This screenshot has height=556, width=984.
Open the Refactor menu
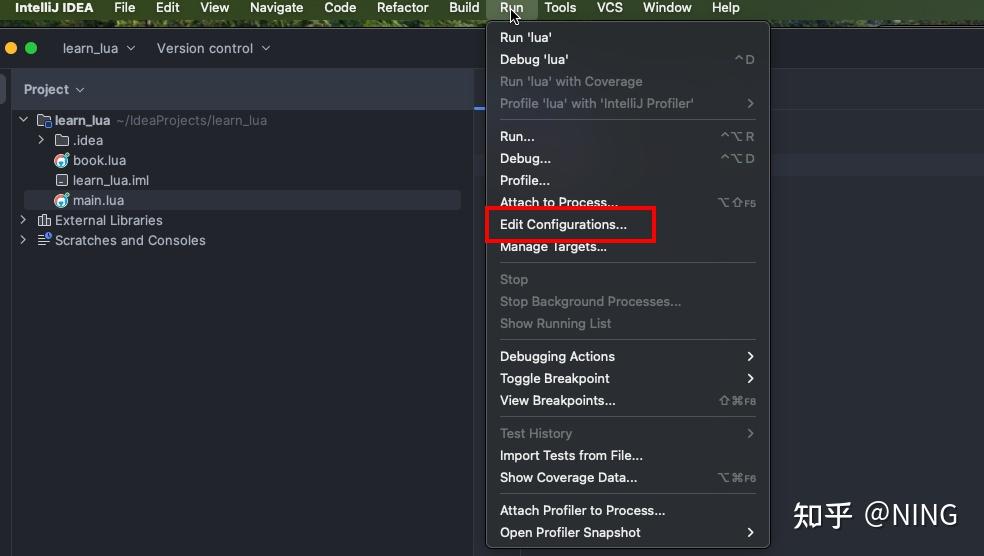tap(402, 8)
